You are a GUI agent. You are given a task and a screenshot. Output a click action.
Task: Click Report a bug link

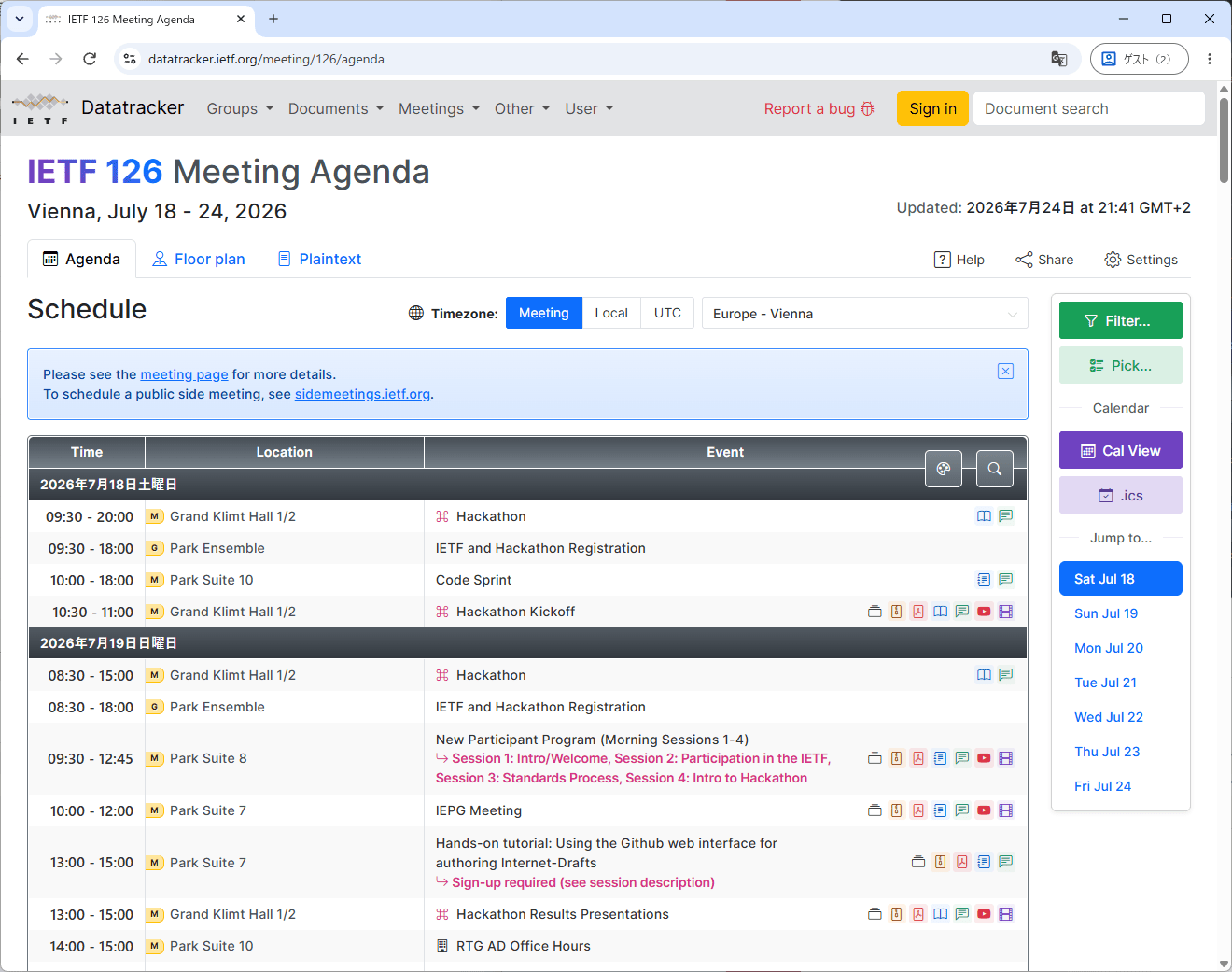coord(819,108)
